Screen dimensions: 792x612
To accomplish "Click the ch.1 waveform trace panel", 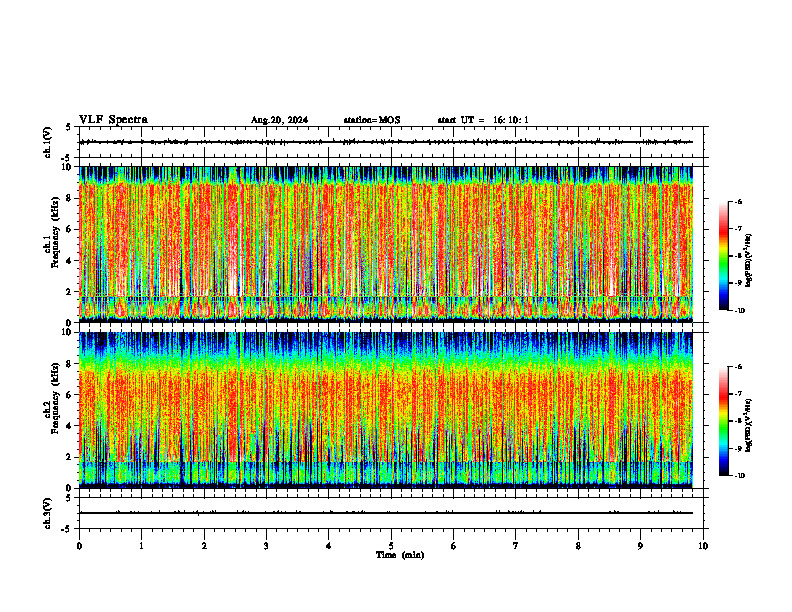I will [x=391, y=142].
